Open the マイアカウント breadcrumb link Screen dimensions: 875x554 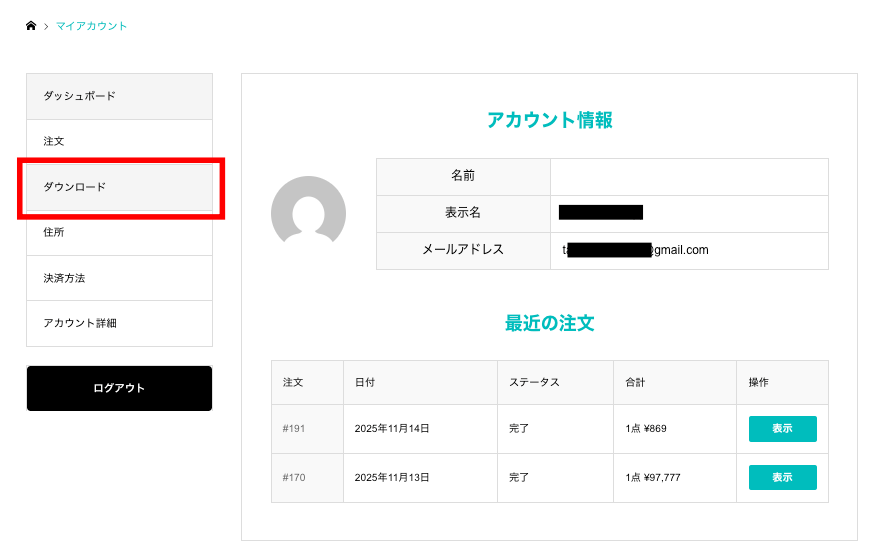tap(91, 26)
